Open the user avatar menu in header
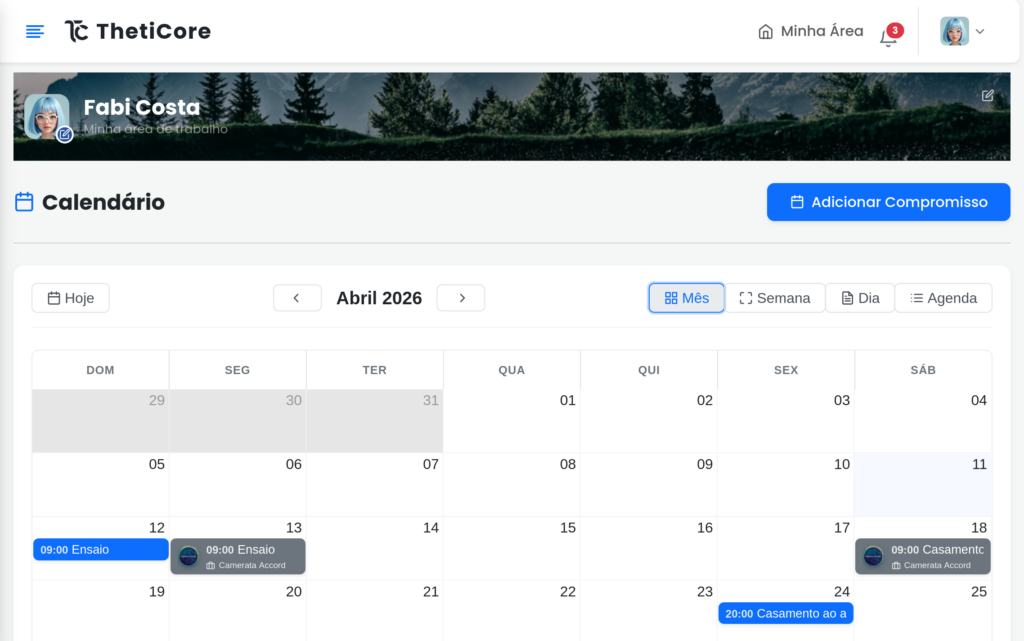The height and width of the screenshot is (641, 1024). pyautogui.click(x=962, y=31)
